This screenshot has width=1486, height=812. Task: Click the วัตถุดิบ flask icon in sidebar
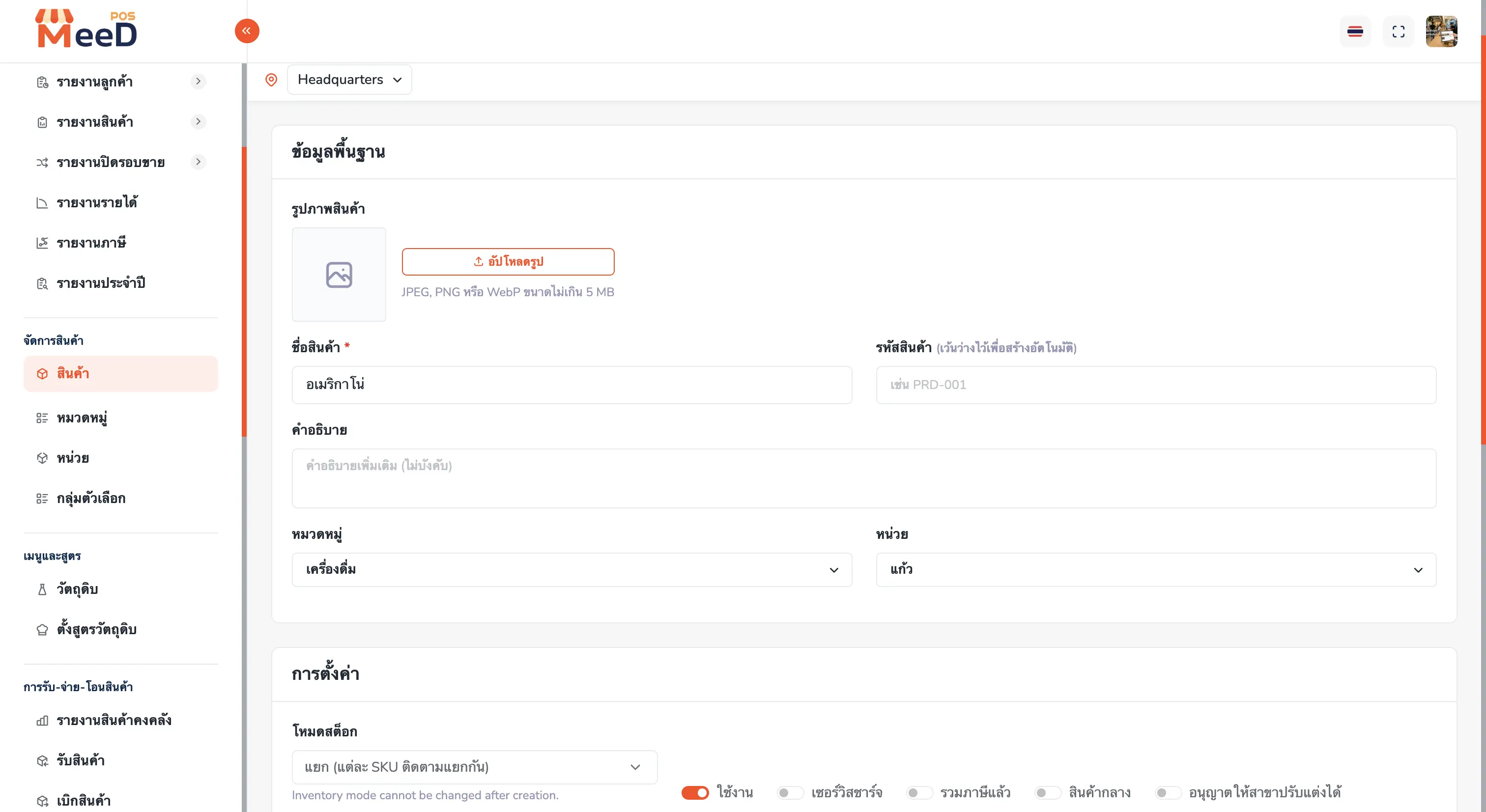(42, 589)
